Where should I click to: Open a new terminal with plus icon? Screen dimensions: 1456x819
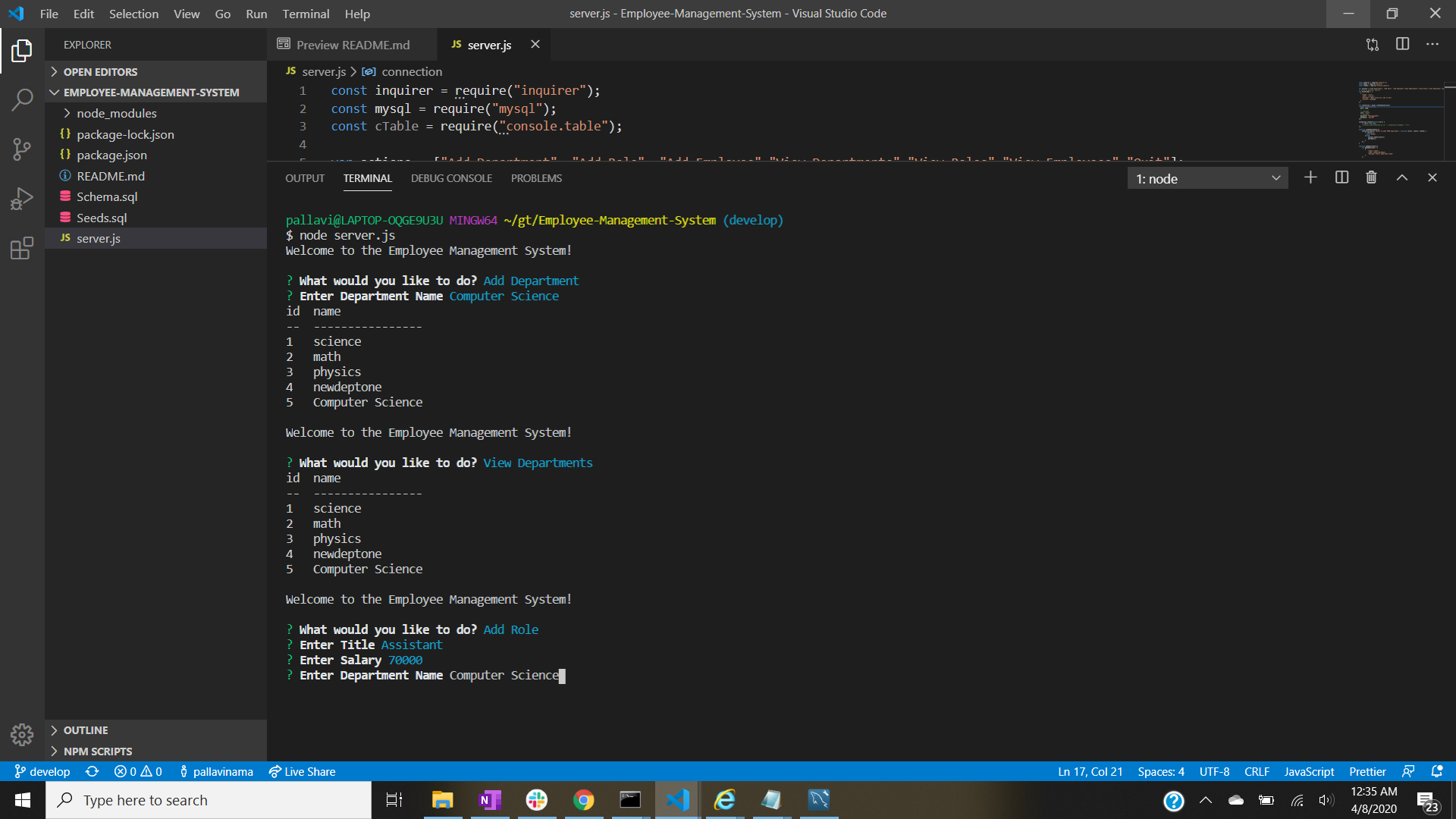tap(1310, 177)
